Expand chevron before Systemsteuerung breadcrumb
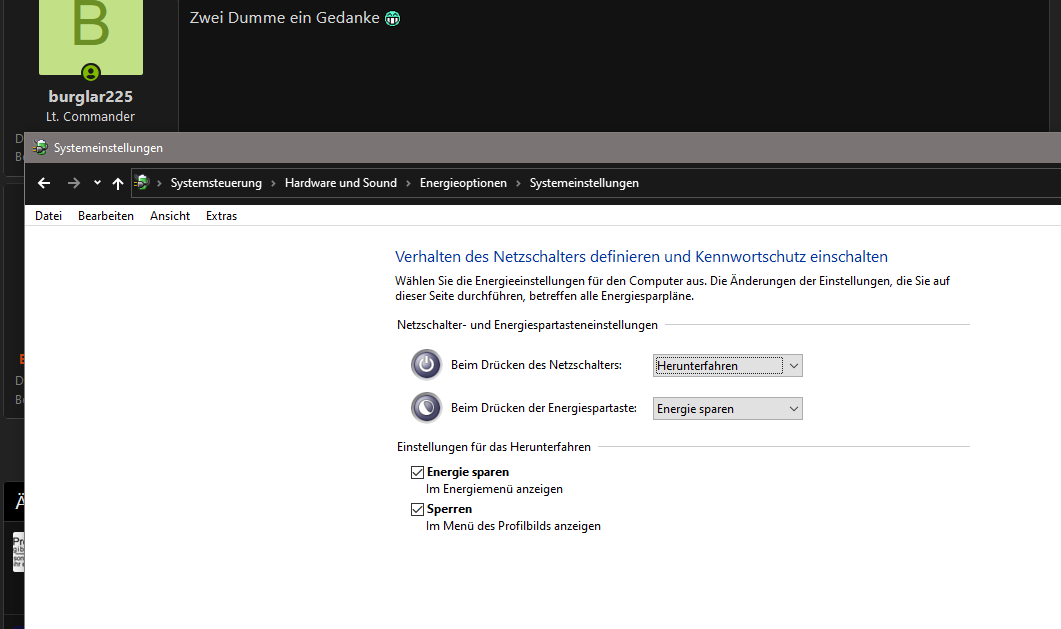Screen dimensions: 1061x629 coord(159,183)
